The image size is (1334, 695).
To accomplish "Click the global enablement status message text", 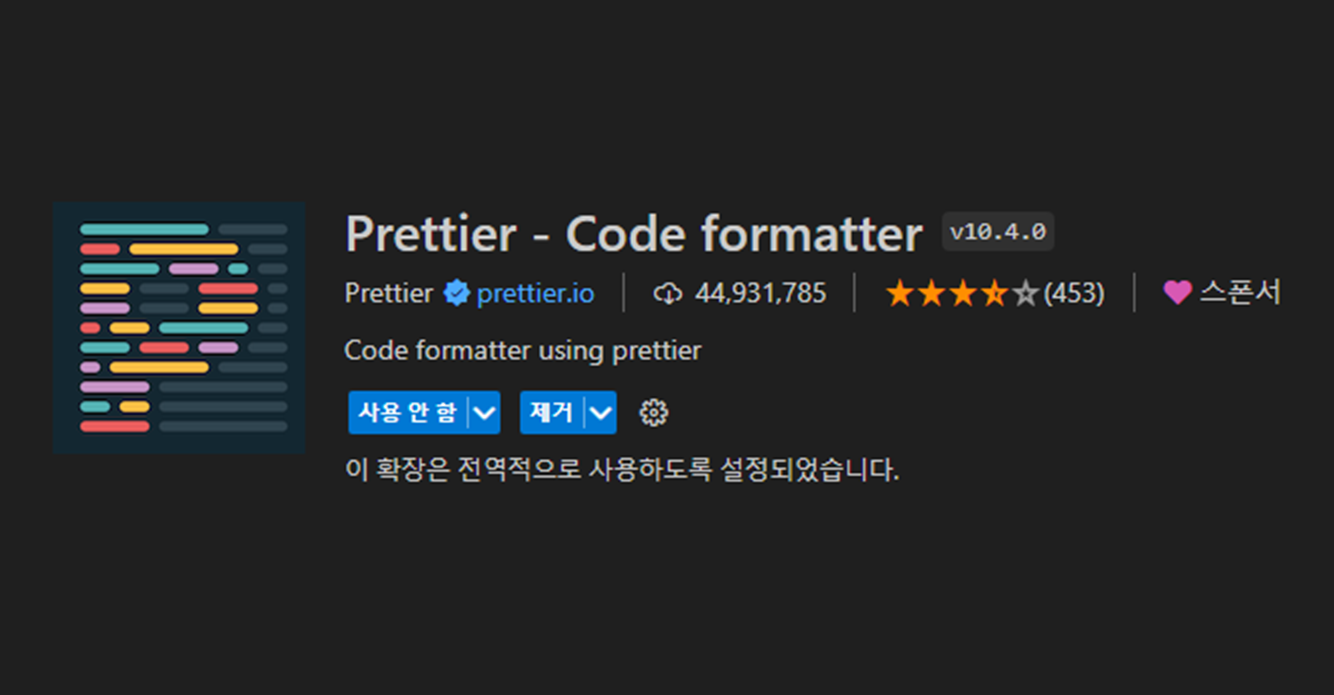I will (x=622, y=470).
